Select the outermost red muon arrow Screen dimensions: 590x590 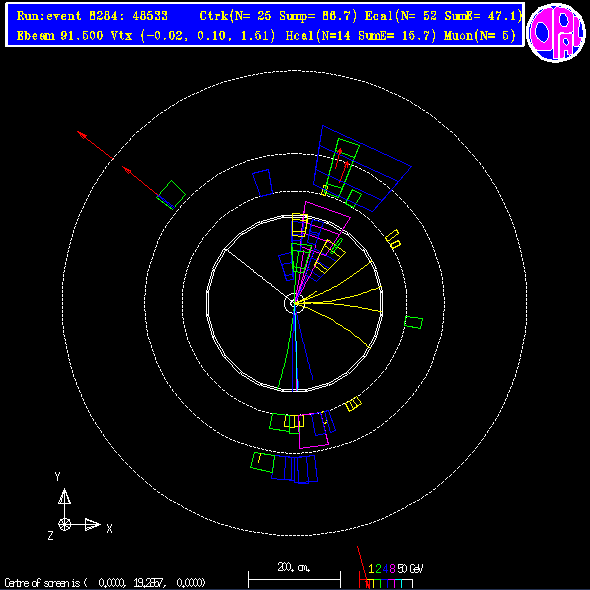click(95, 145)
